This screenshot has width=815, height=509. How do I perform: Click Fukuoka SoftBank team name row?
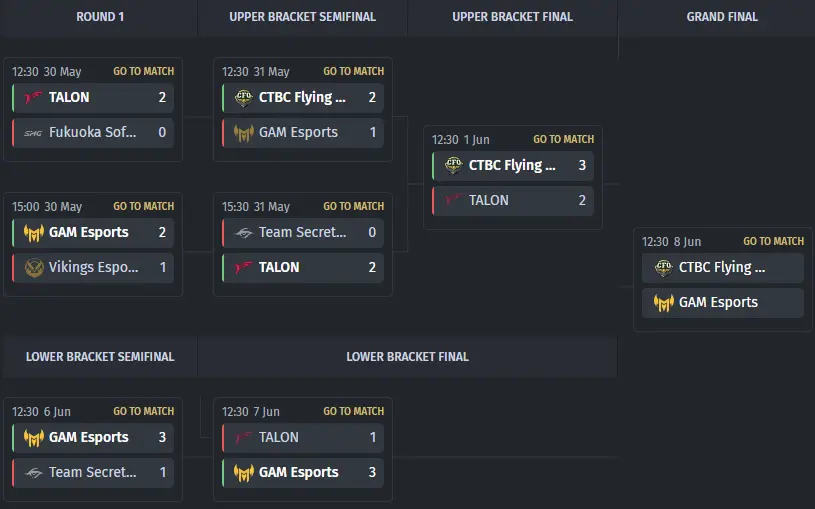click(x=93, y=133)
